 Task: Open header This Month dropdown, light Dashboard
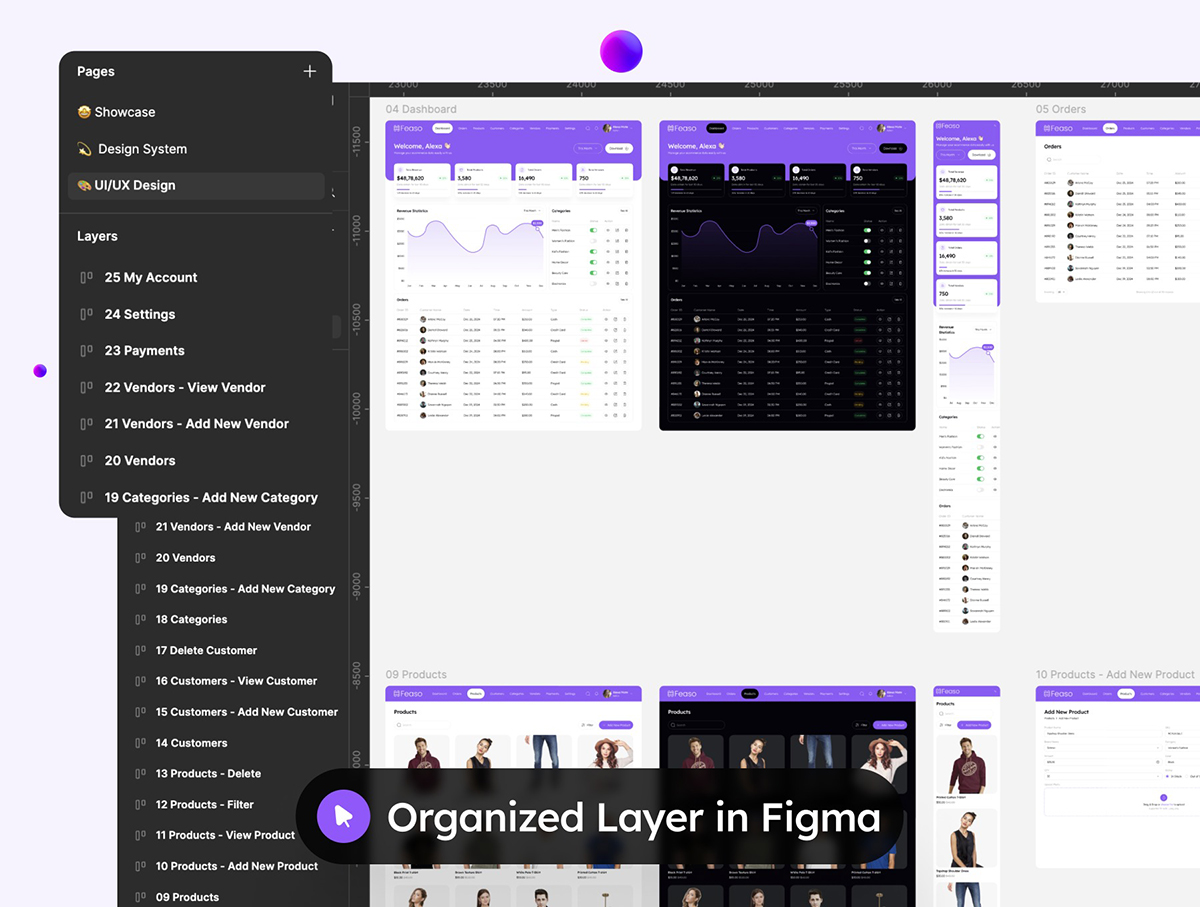[586, 148]
